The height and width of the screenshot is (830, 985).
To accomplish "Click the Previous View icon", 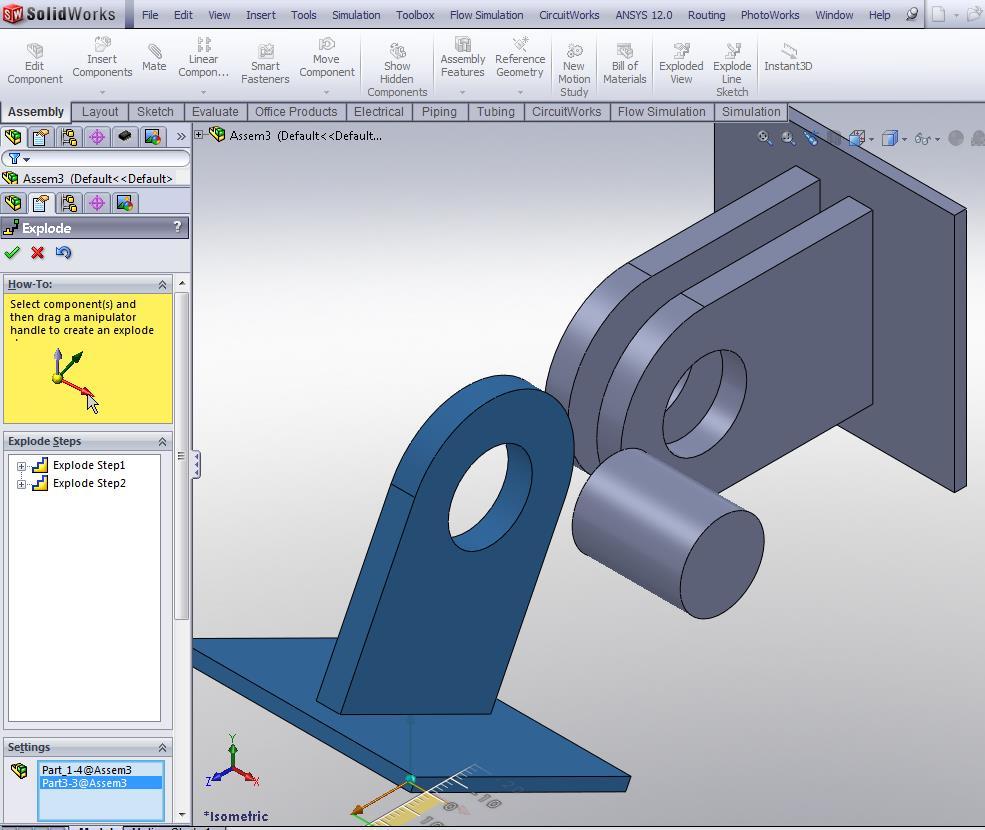I will tap(811, 138).
